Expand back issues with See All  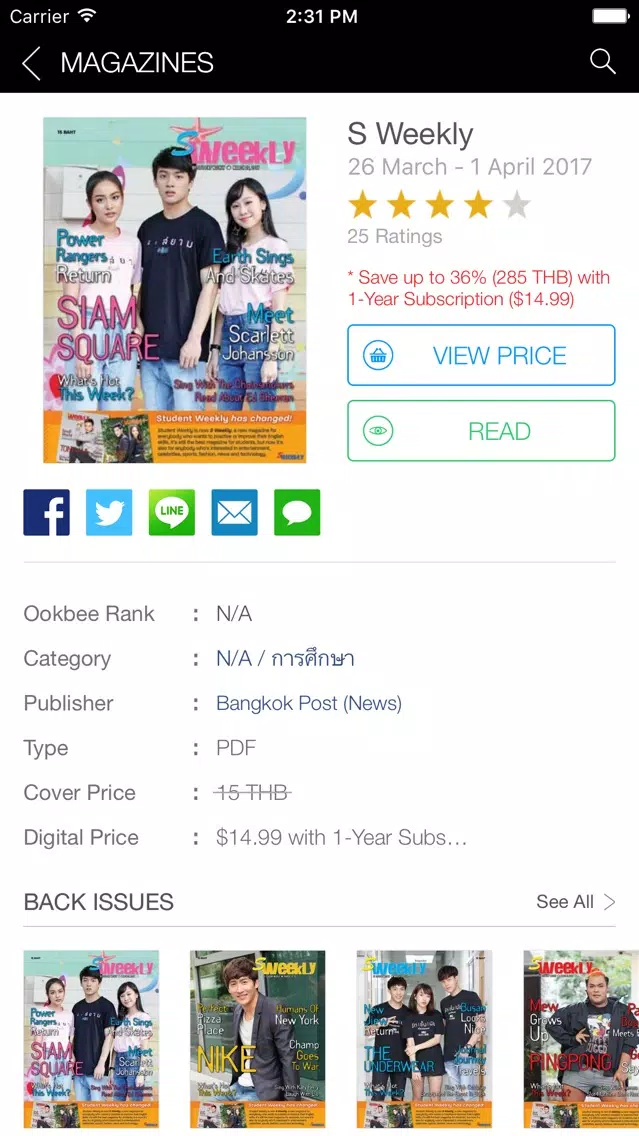tap(575, 902)
